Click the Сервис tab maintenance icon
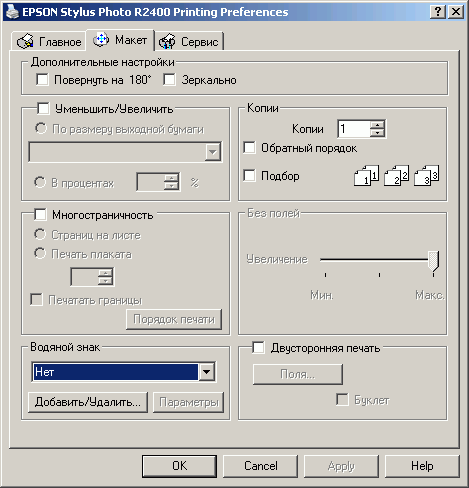Screen dimensions: 469x488 tap(167, 41)
